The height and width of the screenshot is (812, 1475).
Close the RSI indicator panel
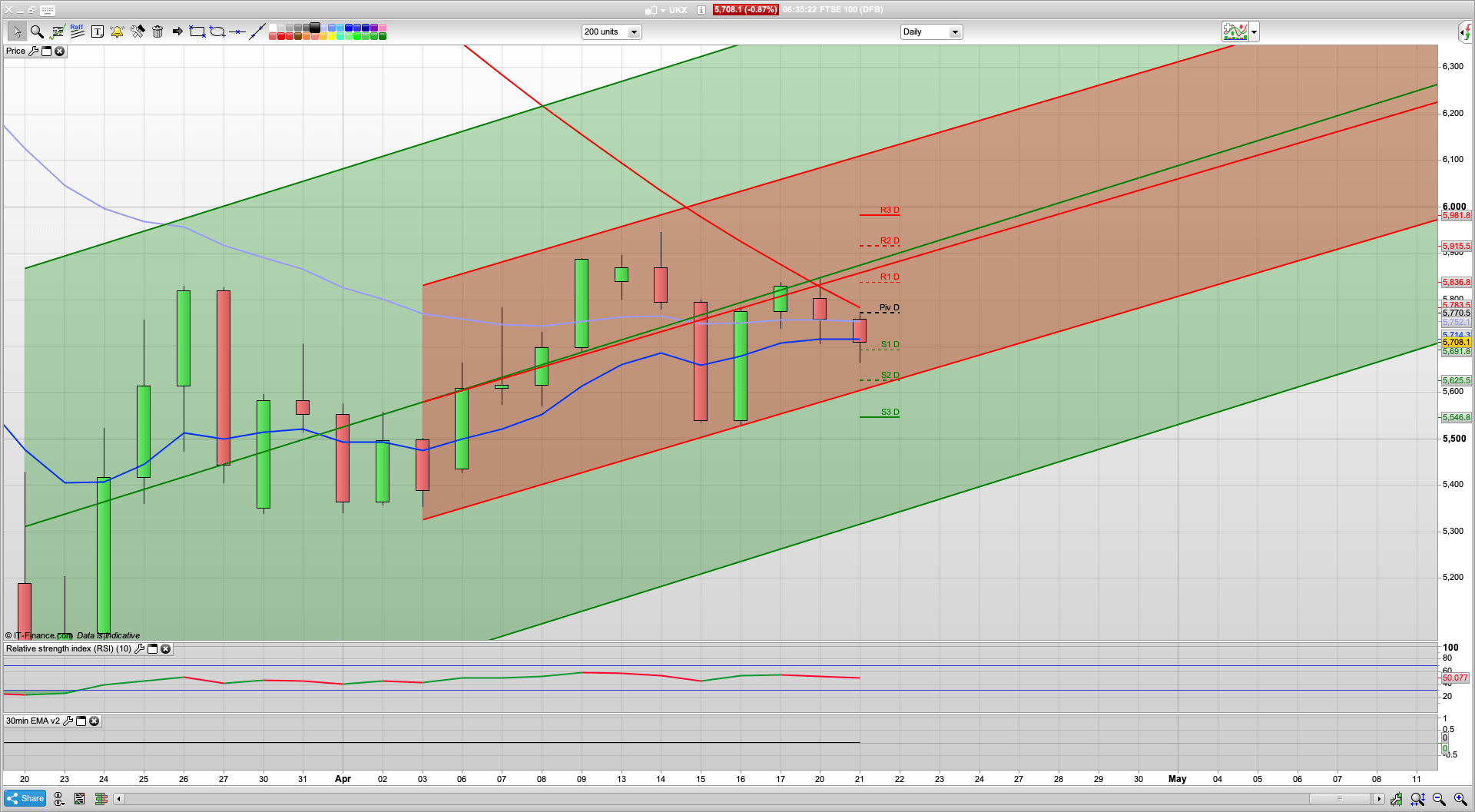[165, 649]
